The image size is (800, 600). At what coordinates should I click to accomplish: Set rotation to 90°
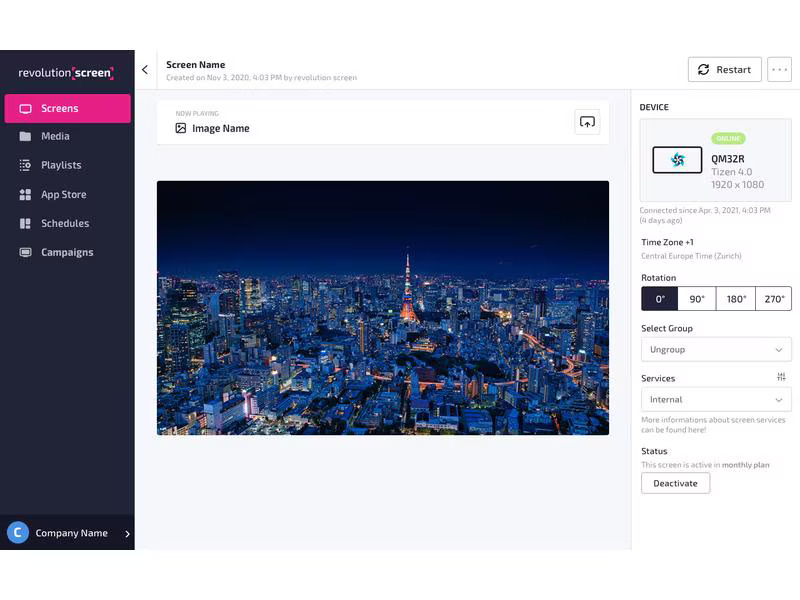pyautogui.click(x=697, y=299)
